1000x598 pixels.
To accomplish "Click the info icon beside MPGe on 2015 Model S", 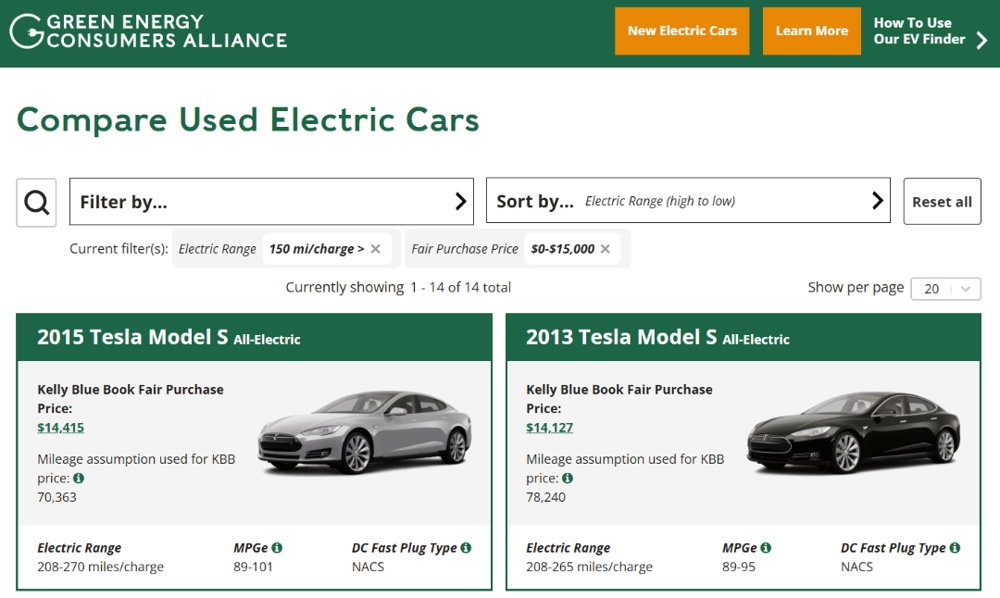I will (x=275, y=547).
